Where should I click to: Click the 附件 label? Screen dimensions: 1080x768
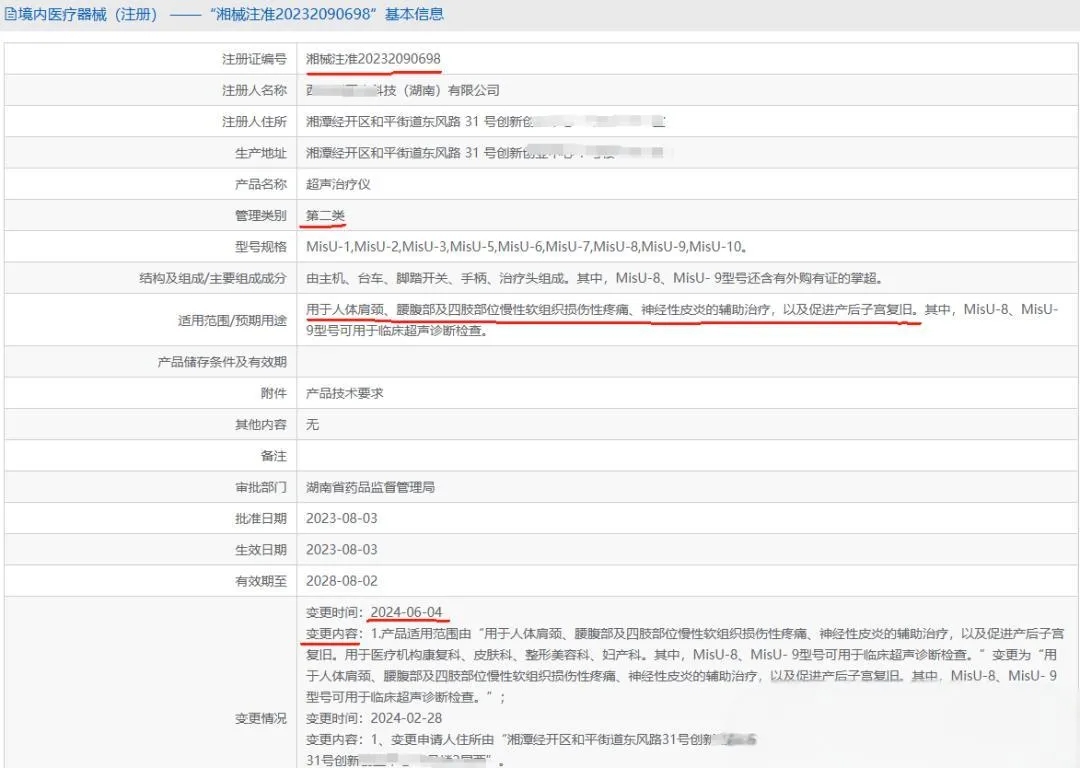coord(273,393)
